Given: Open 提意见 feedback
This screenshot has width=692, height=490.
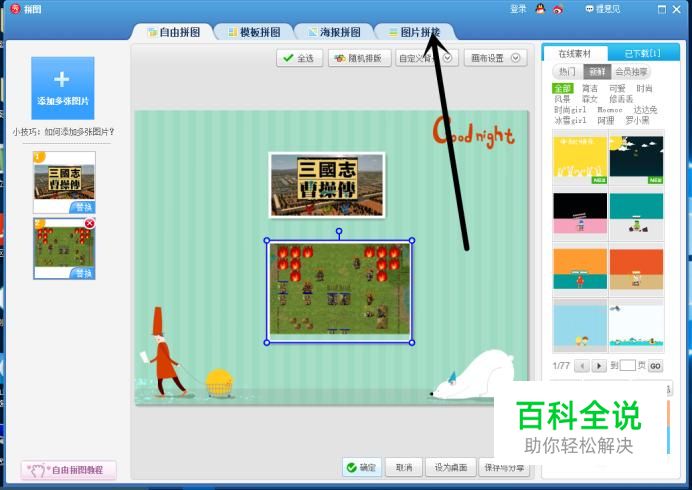Looking at the screenshot, I should pyautogui.click(x=603, y=9).
